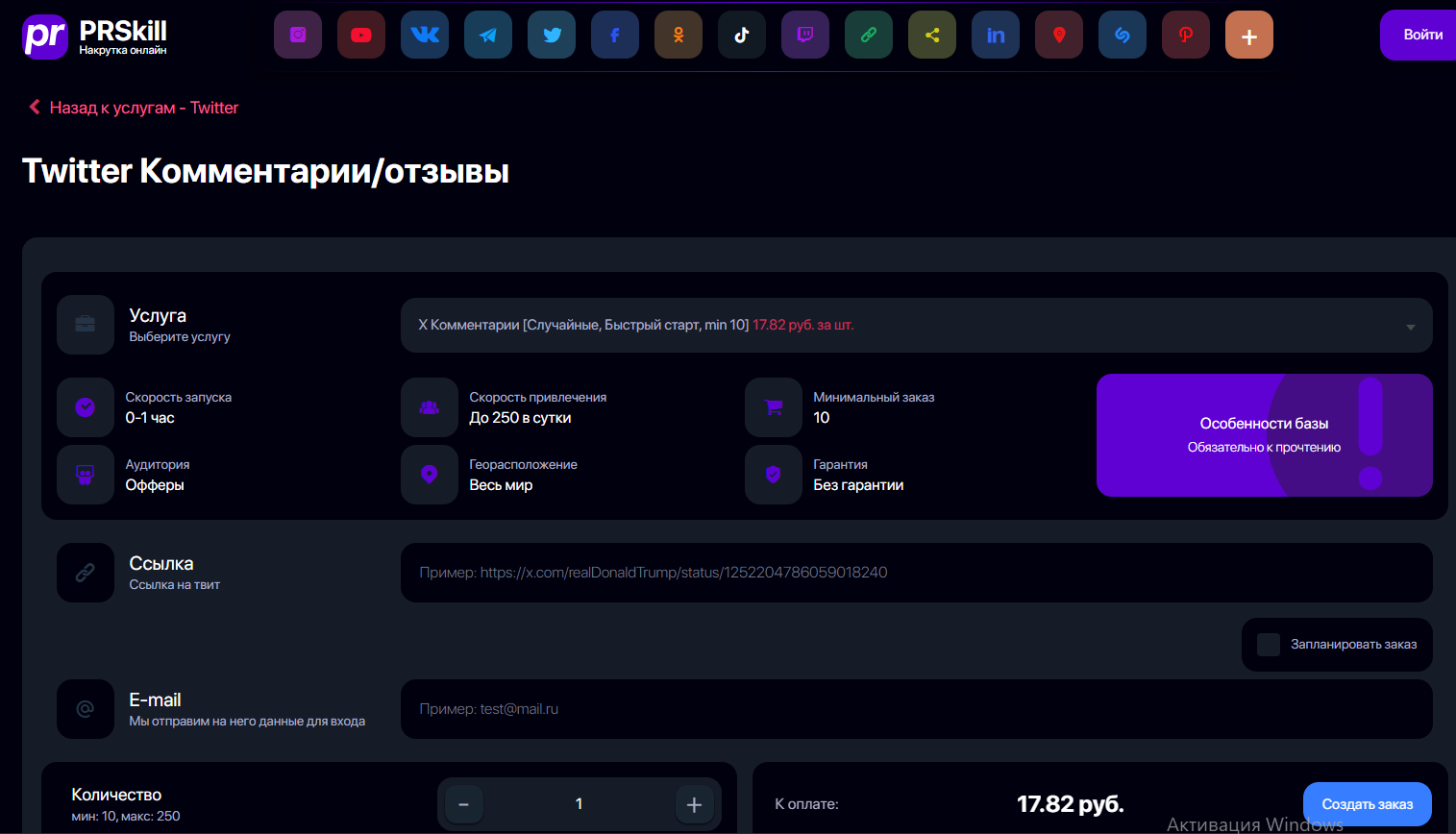The width and height of the screenshot is (1456, 834).
Task: Click the Twitter Комментарии/отзывы heading
Action: [266, 171]
